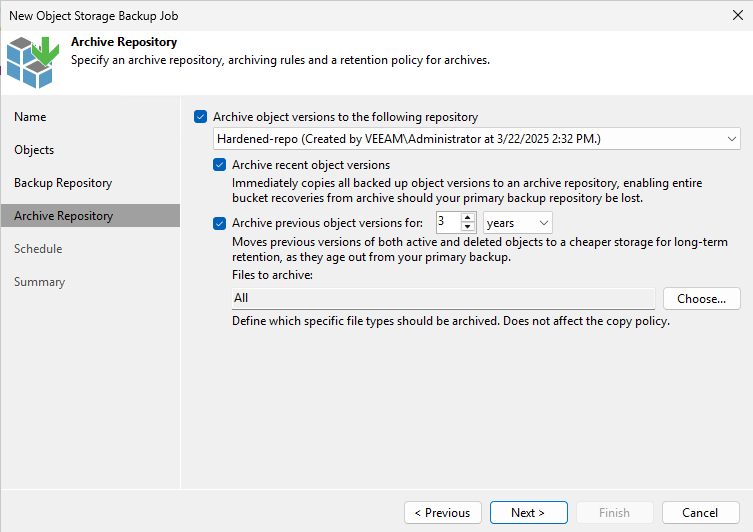
Task: Click dropdown arrow of archive repository selector
Action: [x=731, y=139]
